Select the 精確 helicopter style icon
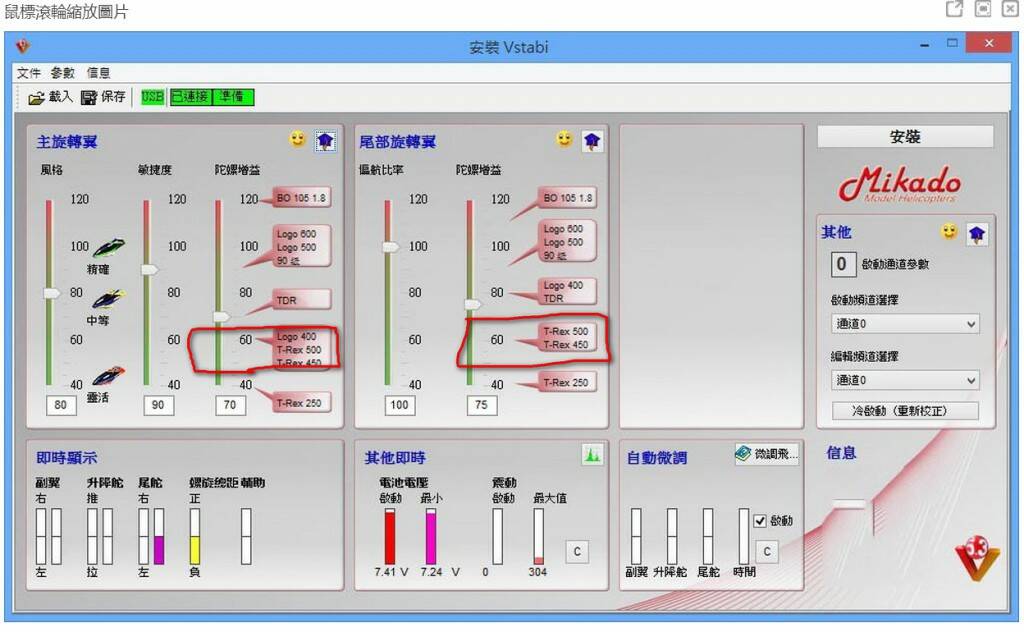 pos(108,247)
